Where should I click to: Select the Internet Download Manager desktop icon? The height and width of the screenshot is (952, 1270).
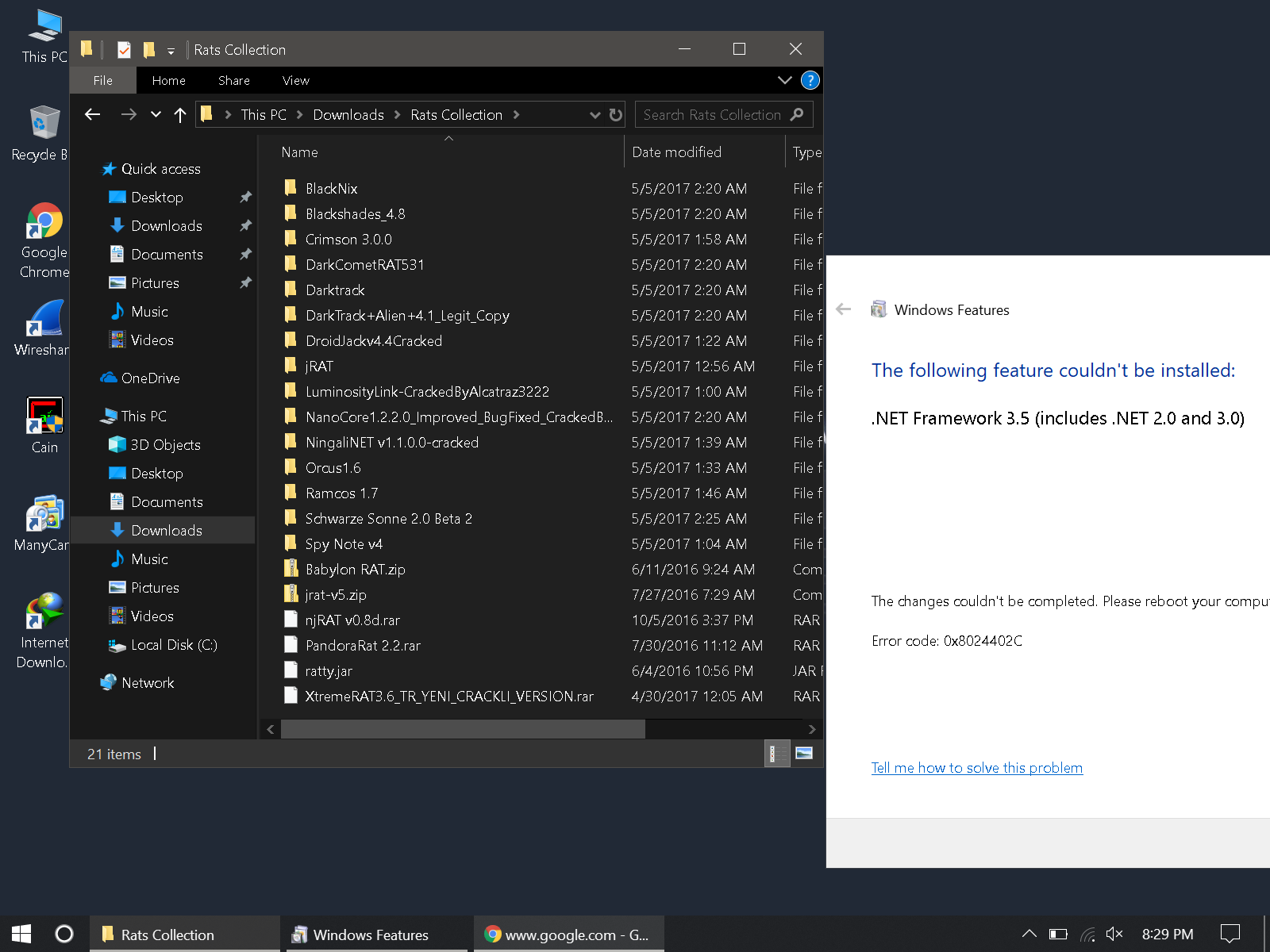44,631
